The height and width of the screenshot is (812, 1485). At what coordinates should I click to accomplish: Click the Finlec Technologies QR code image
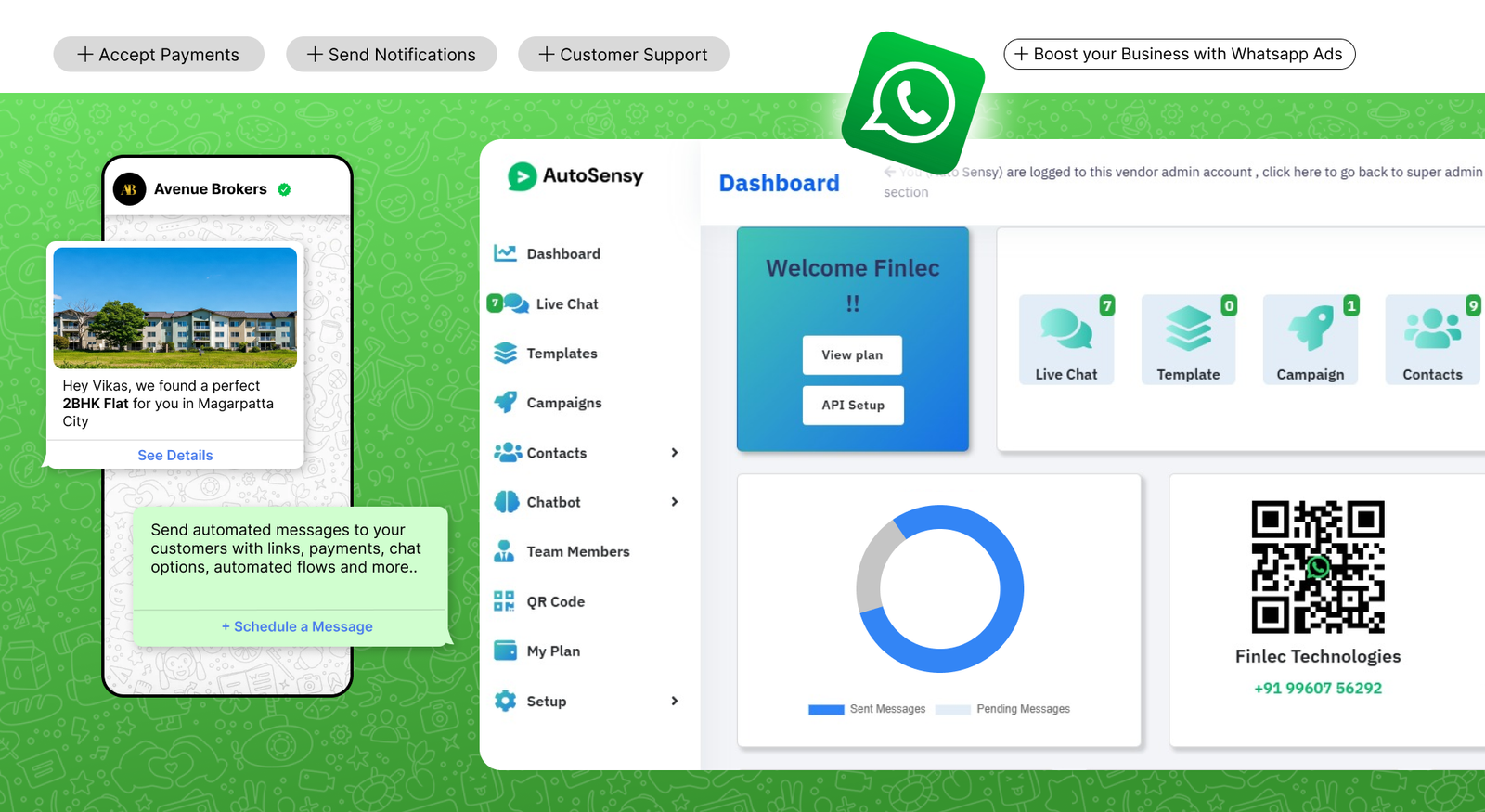[x=1318, y=567]
